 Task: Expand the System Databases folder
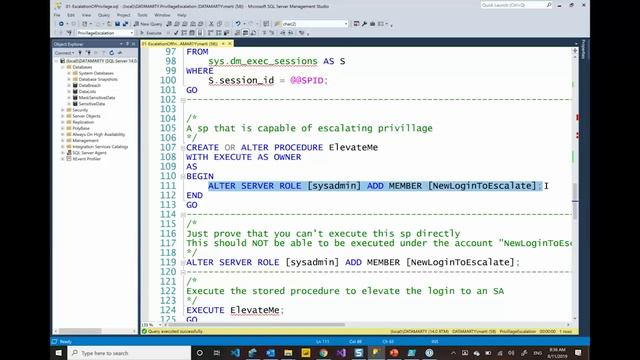(69, 73)
